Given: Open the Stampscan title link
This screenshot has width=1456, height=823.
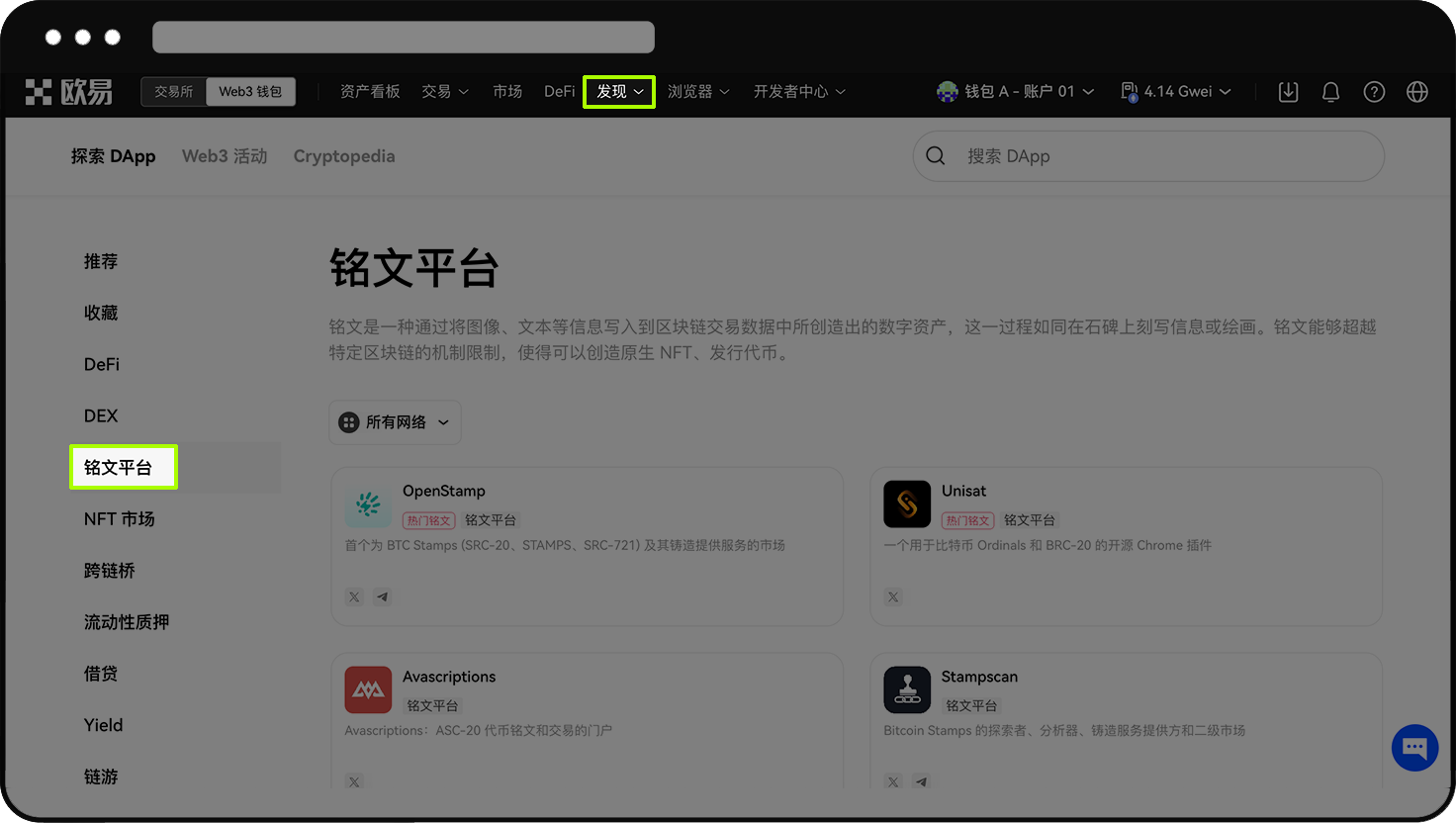Looking at the screenshot, I should [x=979, y=677].
